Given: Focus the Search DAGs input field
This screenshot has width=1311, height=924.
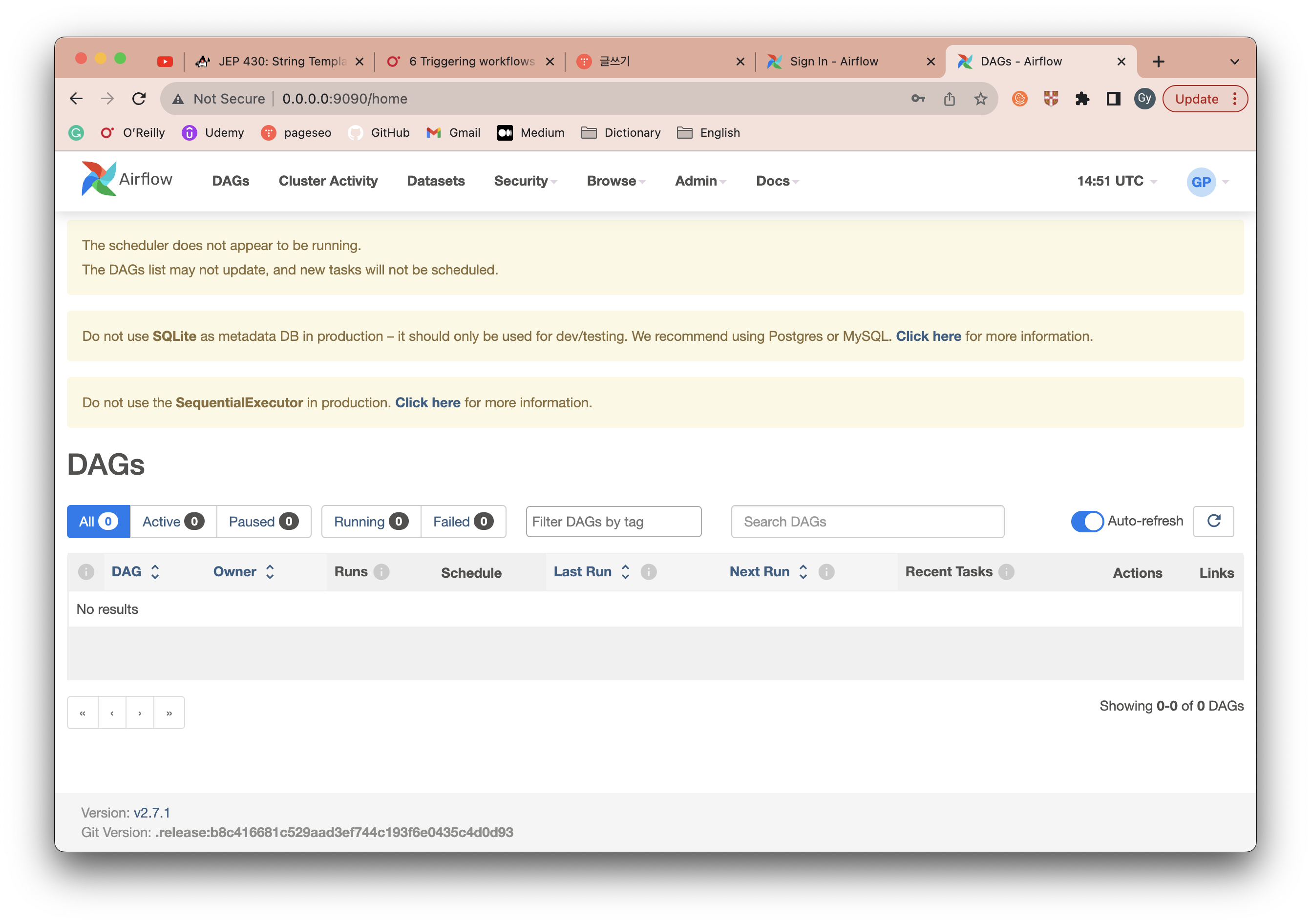Looking at the screenshot, I should click(867, 522).
